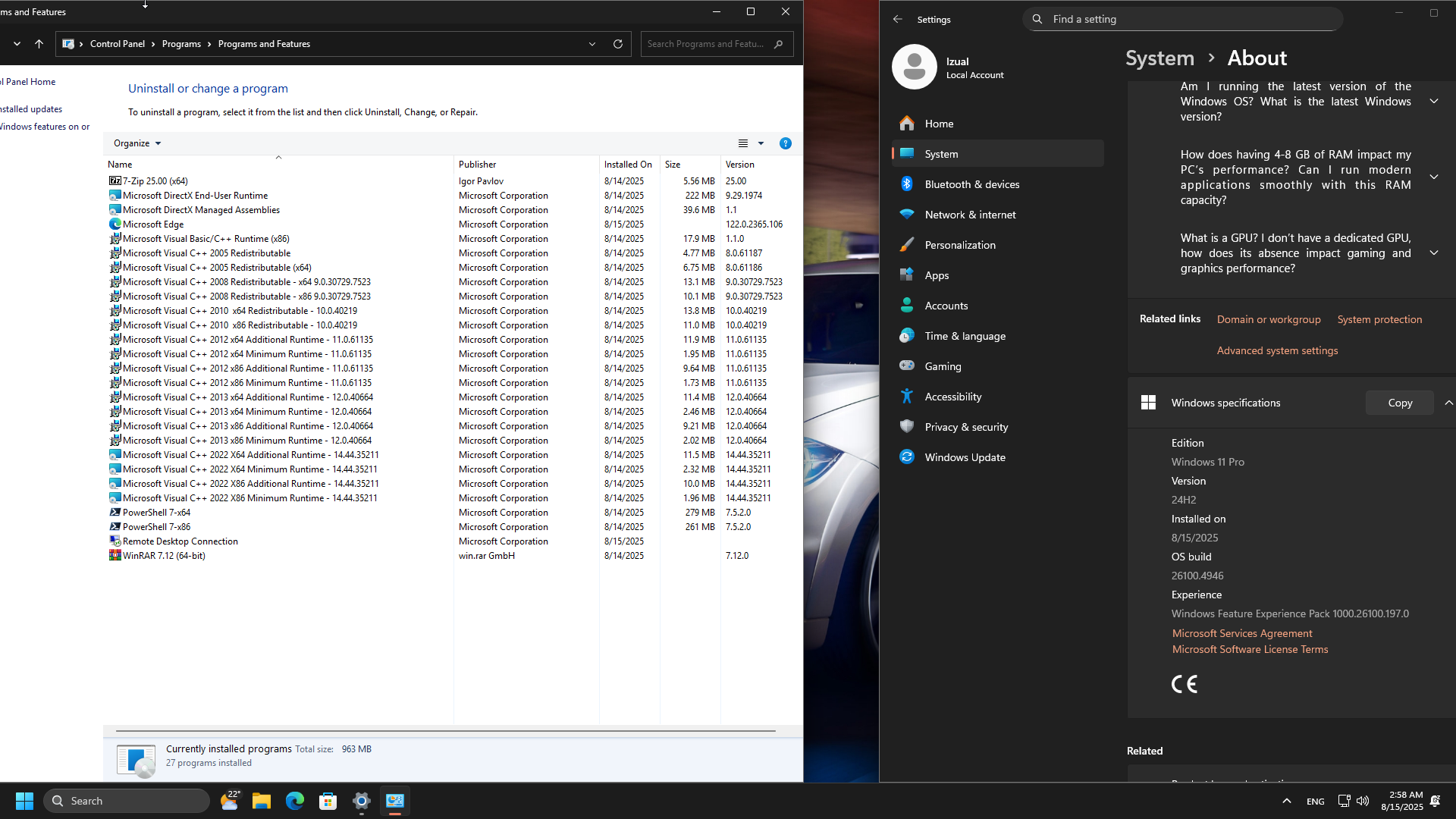Click the taskbar Search box
Screen dimensions: 1456x819
click(x=127, y=801)
